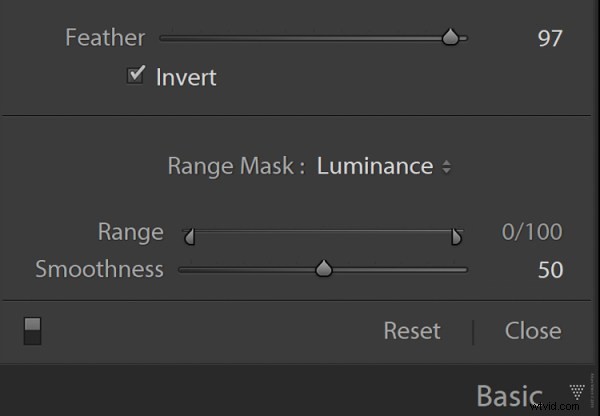This screenshot has width=600, height=416.
Task: Click the right Range slider handle
Action: [x=457, y=237]
